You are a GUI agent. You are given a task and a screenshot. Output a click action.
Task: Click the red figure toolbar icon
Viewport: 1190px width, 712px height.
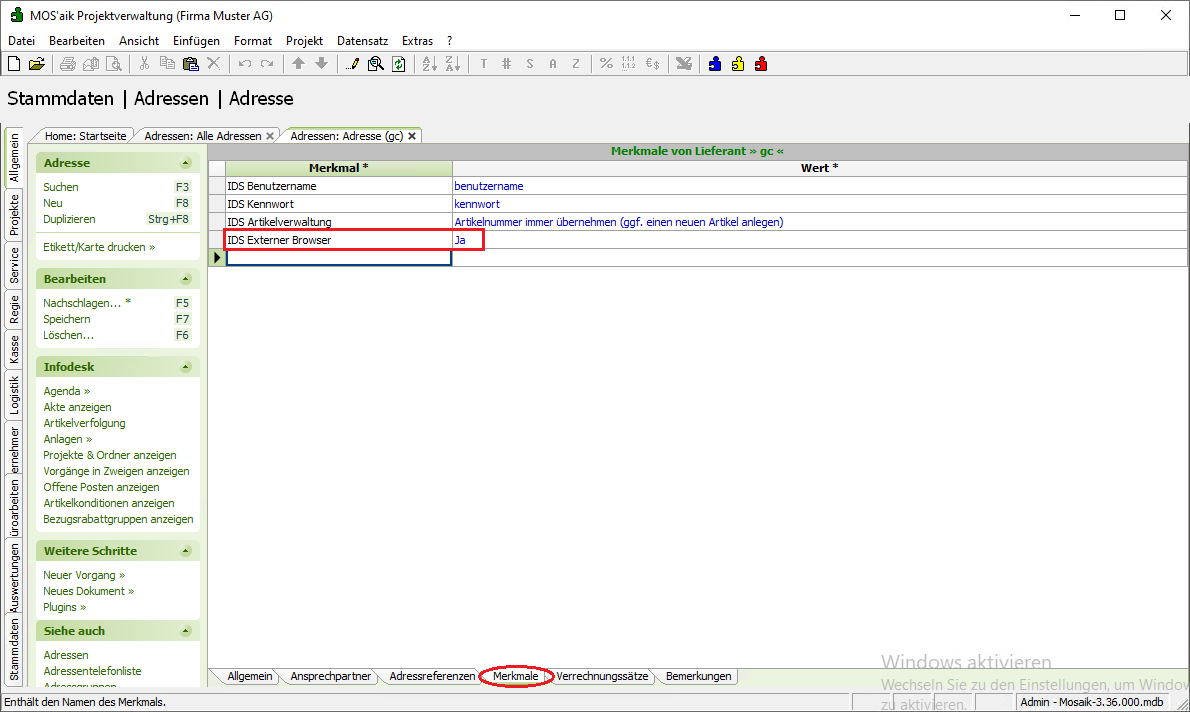[761, 64]
